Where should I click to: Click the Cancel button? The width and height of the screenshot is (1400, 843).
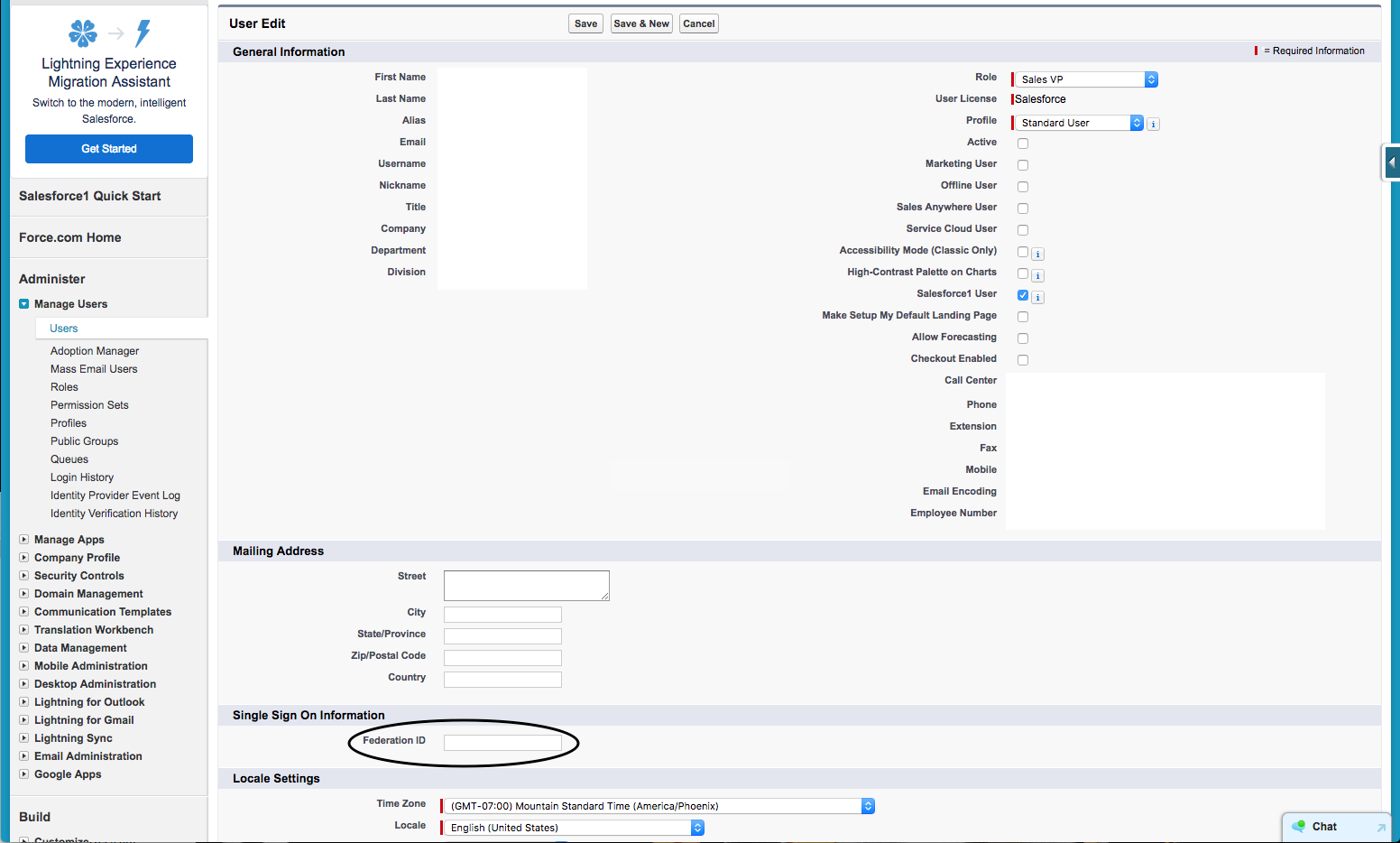pos(699,23)
